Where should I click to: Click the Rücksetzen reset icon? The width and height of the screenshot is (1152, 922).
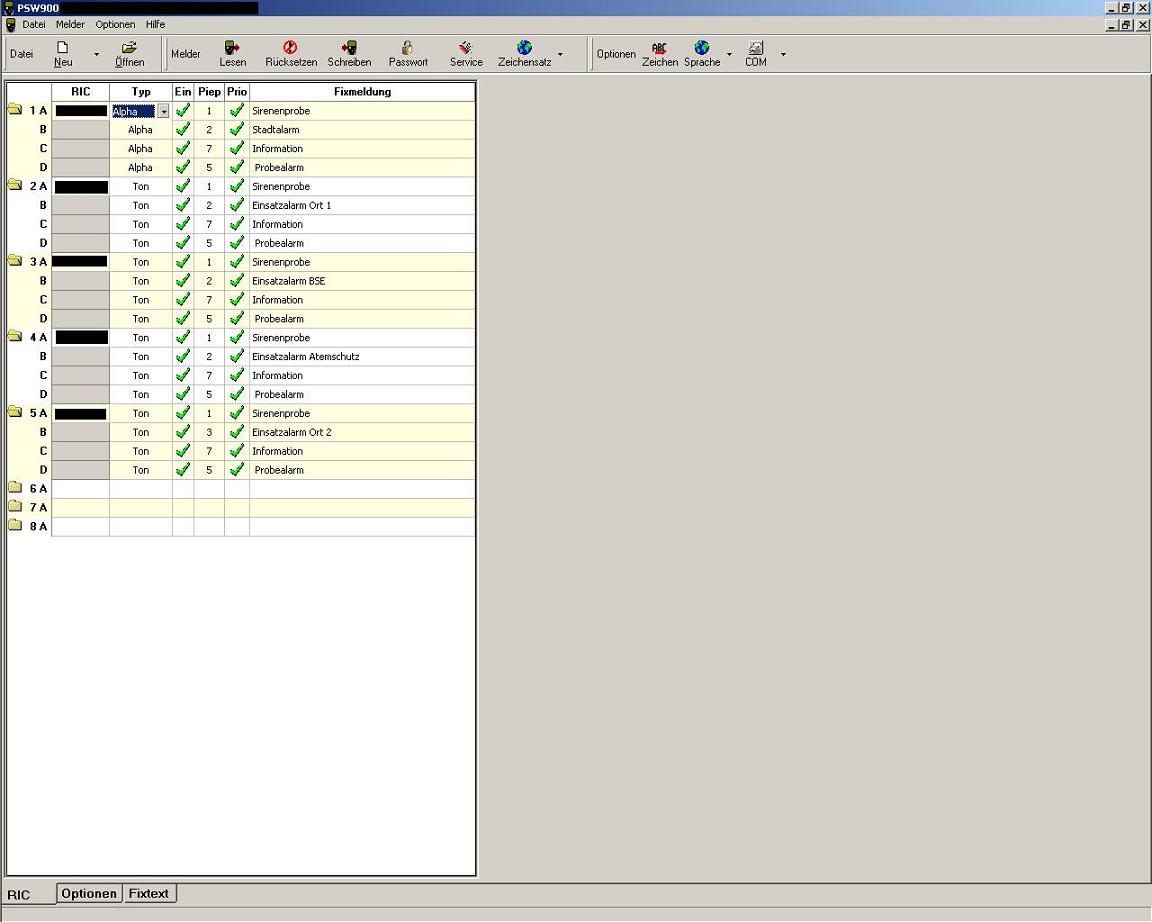point(291,48)
